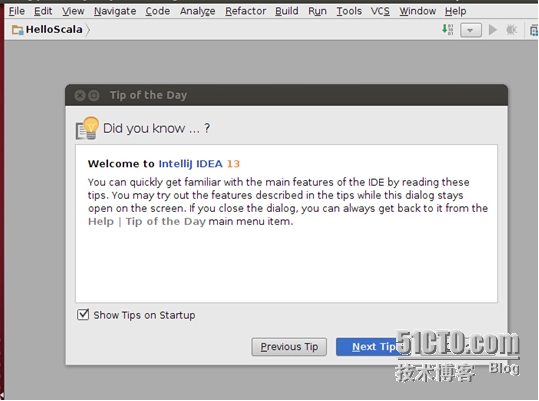Open the Run menu
Image resolution: width=539 pixels, height=401 pixels.
coord(317,11)
